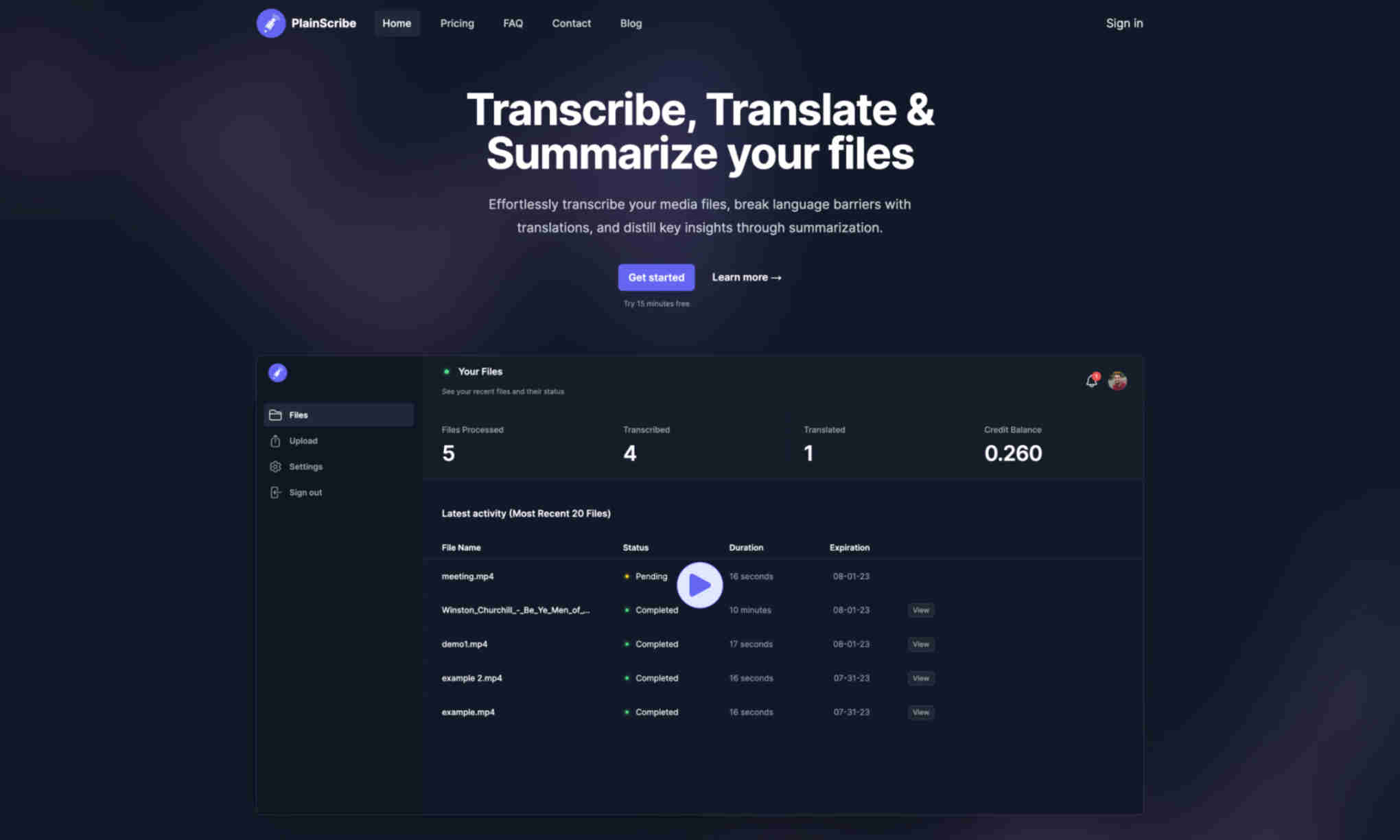Open the FAQ menu item
The width and height of the screenshot is (1400, 840).
(x=513, y=23)
